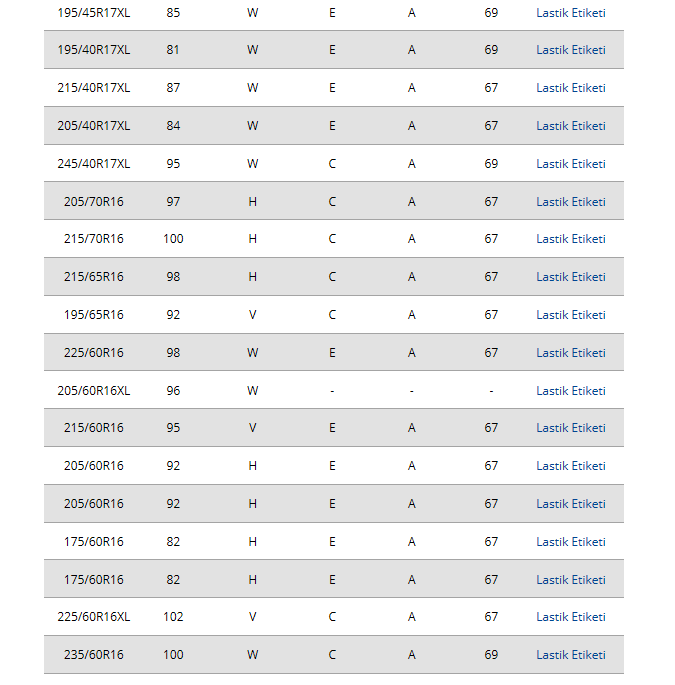Click the 235/60R16 tire size cell
Image resolution: width=675 pixels, height=685 pixels.
(94, 655)
